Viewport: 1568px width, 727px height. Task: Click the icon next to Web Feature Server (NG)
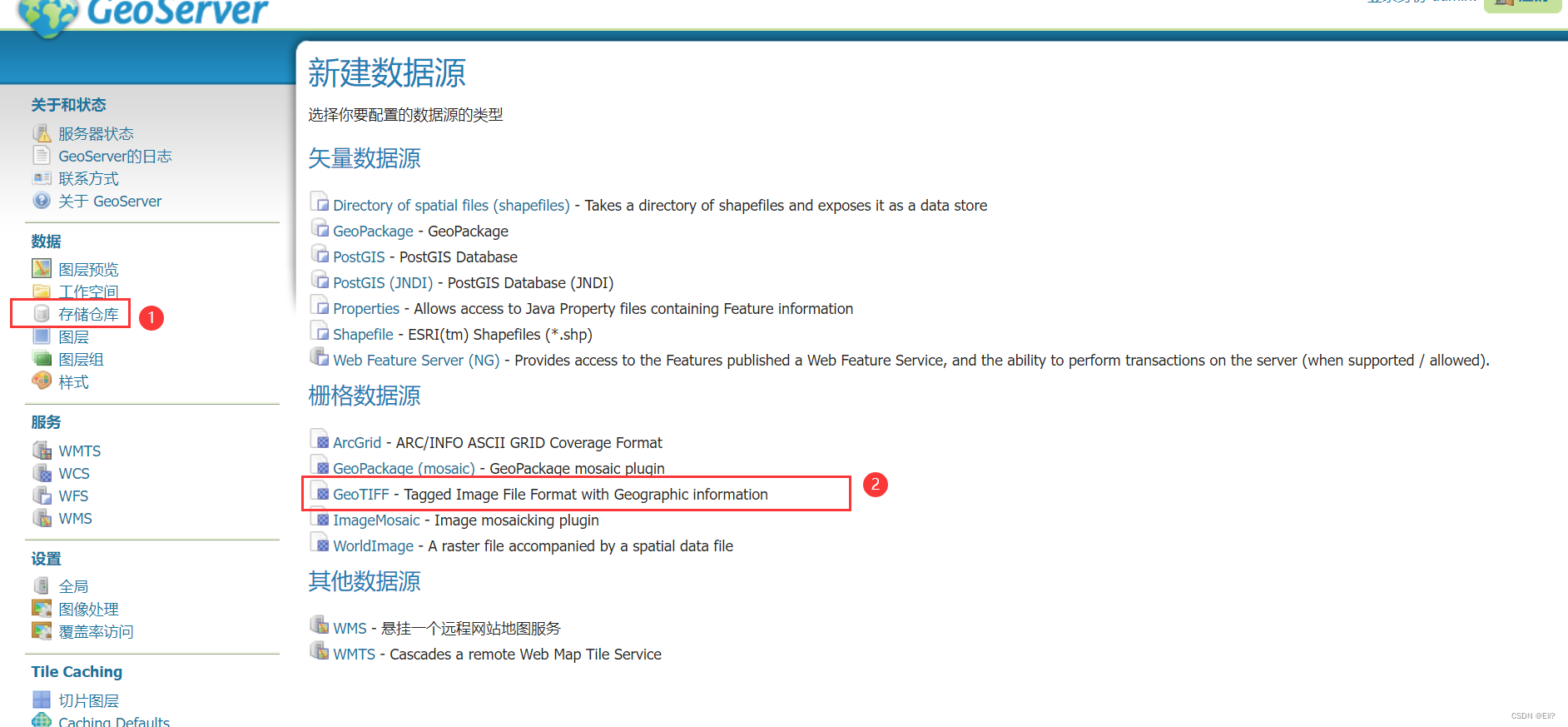(x=320, y=357)
